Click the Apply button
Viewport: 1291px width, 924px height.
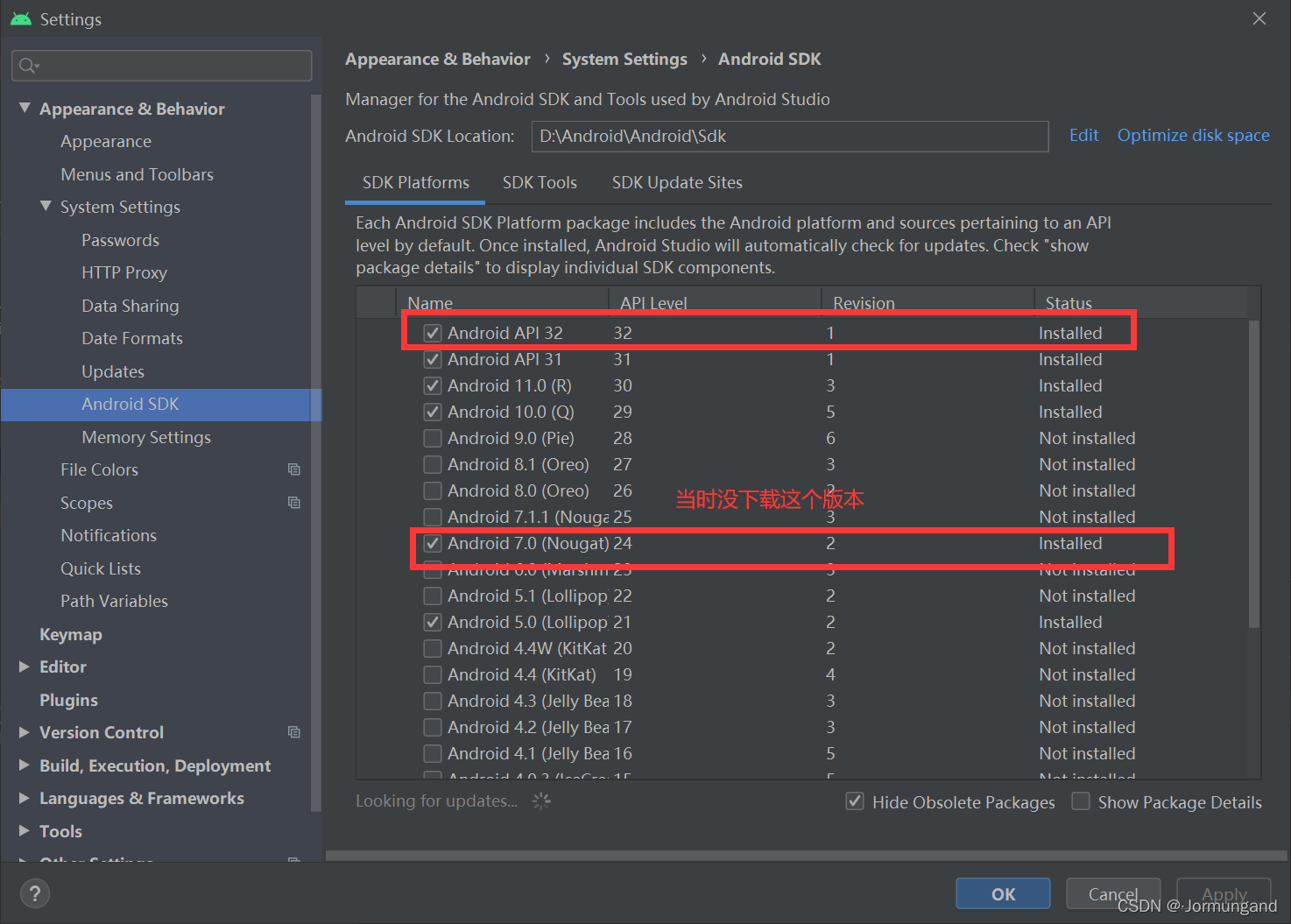click(x=1224, y=893)
